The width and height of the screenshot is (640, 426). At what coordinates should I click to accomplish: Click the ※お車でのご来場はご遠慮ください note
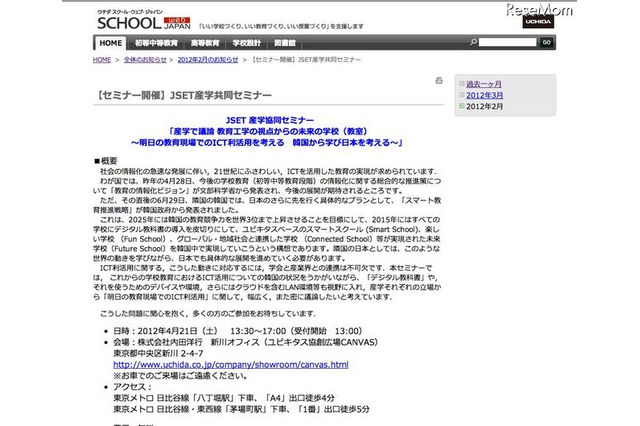coord(180,376)
